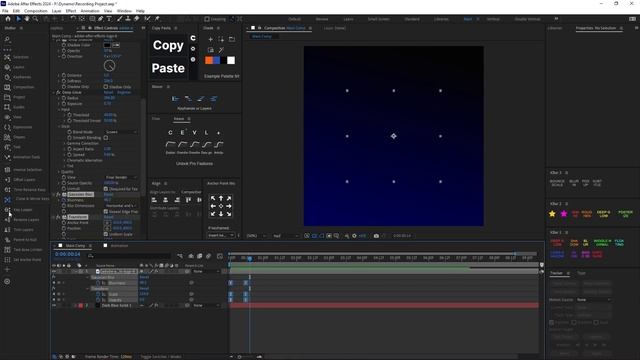
Task: Move anchor point to bottom-right arrow
Action: click(229, 214)
